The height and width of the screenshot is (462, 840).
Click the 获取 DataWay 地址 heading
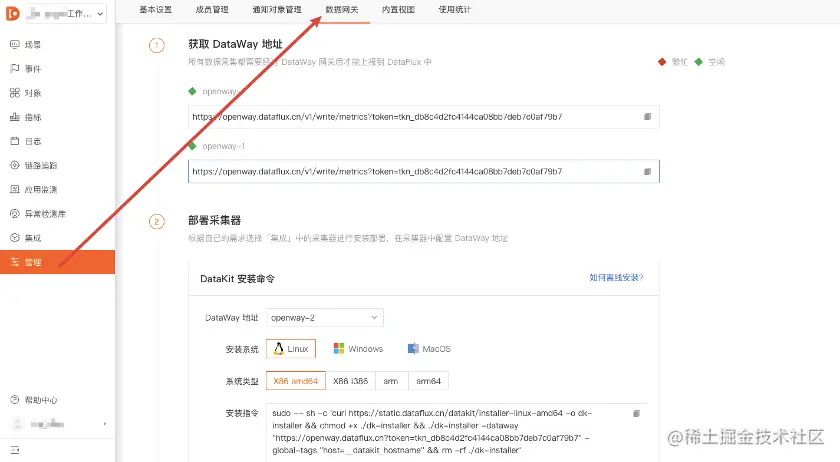pos(235,44)
